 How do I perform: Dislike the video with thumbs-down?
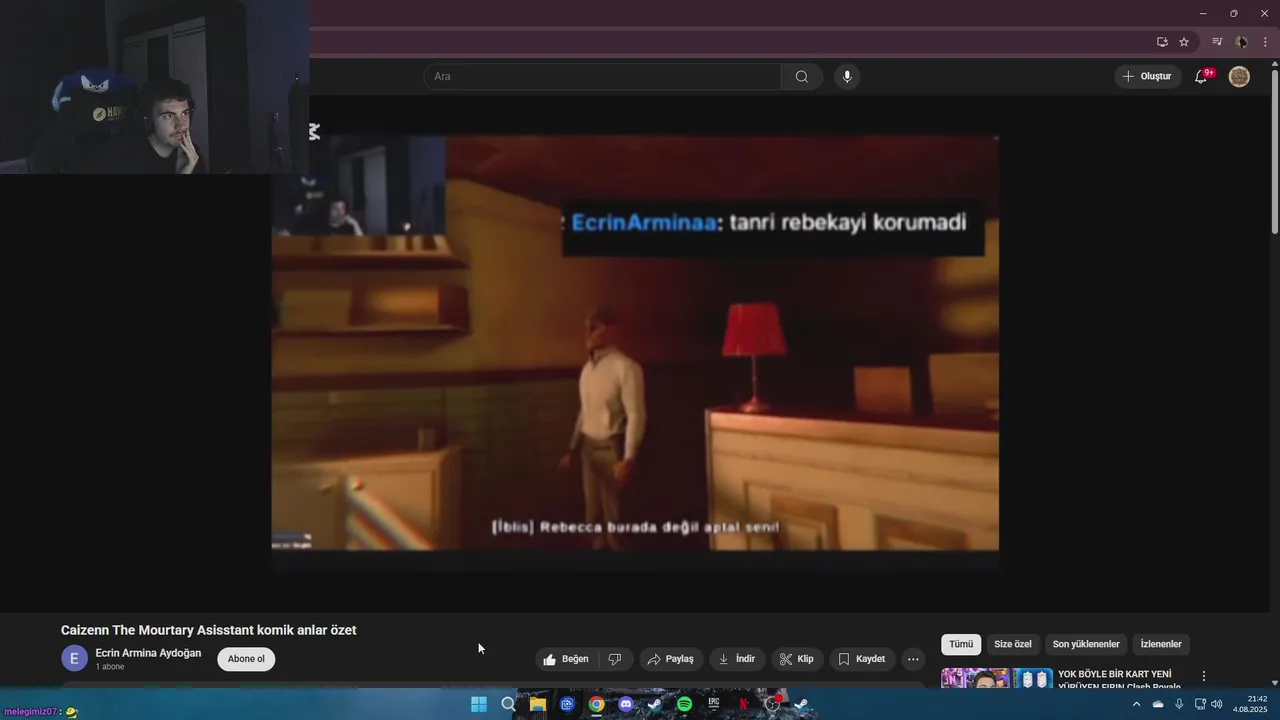coord(615,659)
